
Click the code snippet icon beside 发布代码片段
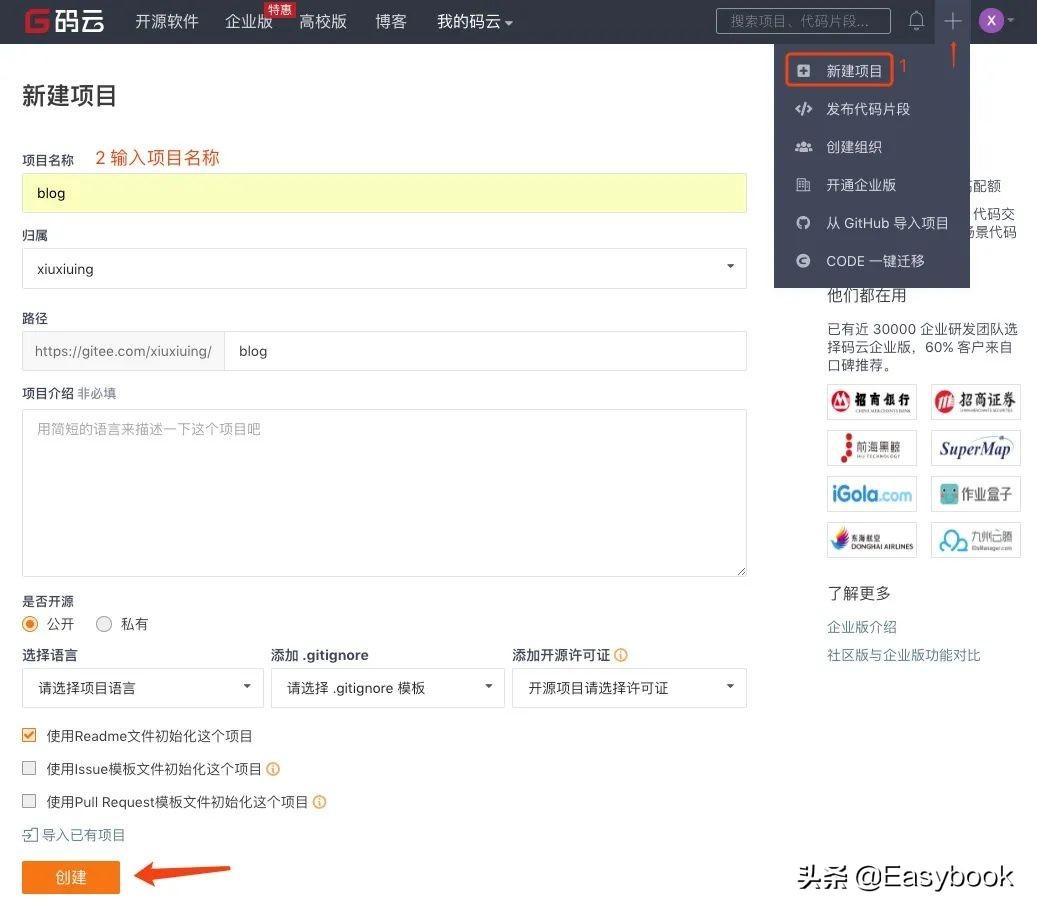click(x=803, y=109)
